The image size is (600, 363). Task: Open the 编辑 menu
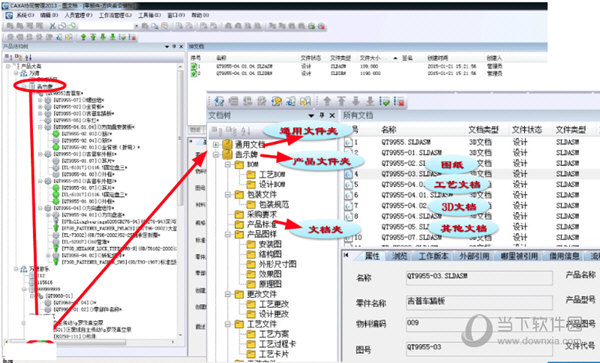click(x=49, y=15)
